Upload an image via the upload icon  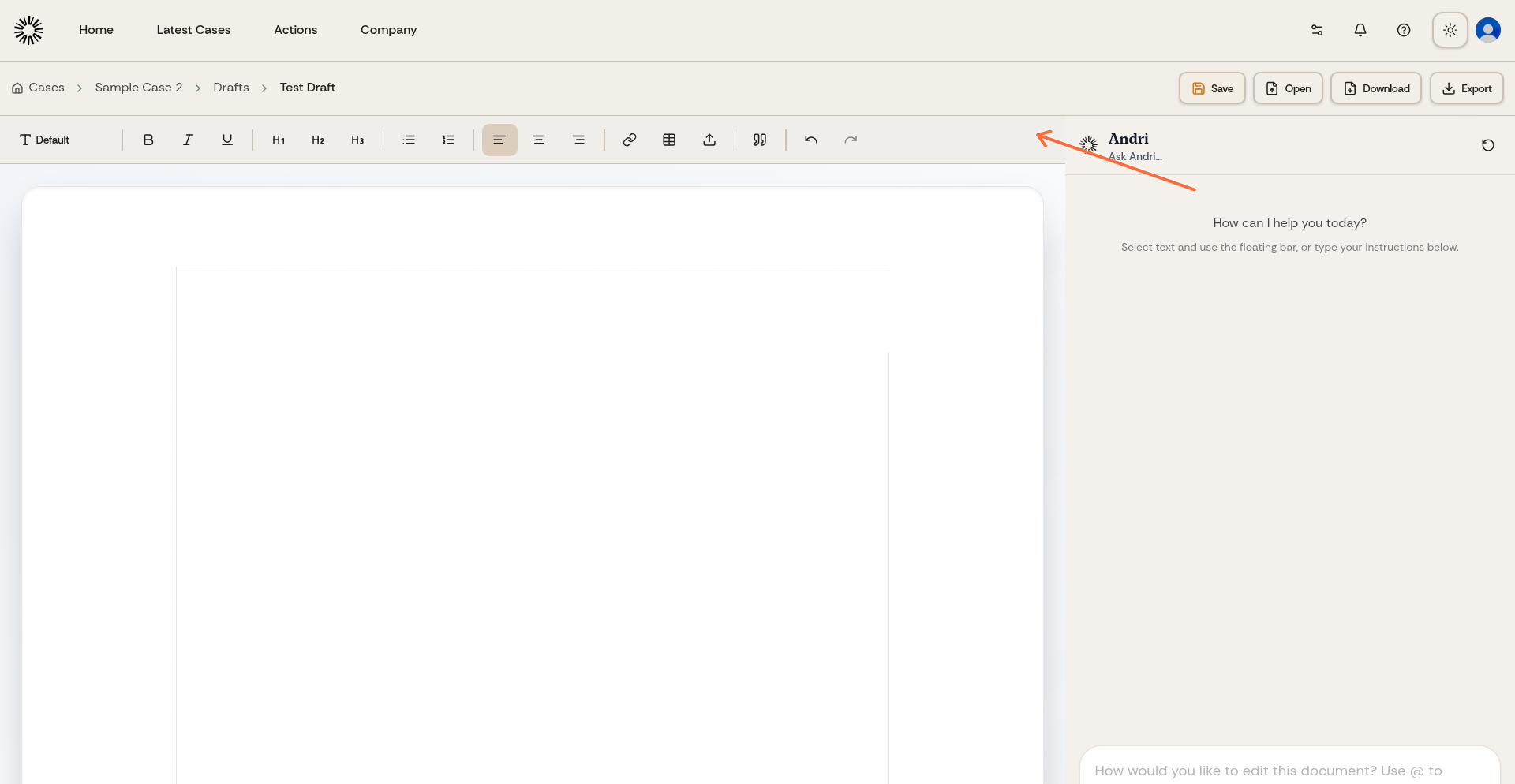click(709, 140)
